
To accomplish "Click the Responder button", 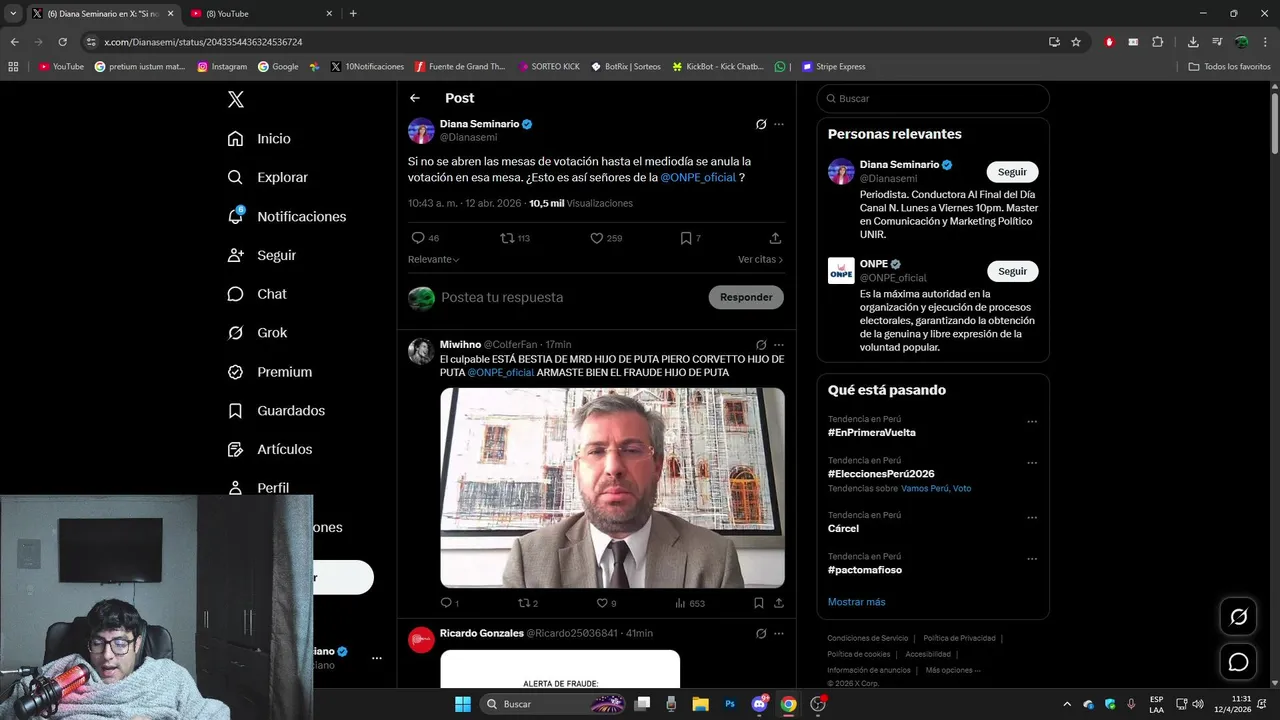I will (x=746, y=297).
